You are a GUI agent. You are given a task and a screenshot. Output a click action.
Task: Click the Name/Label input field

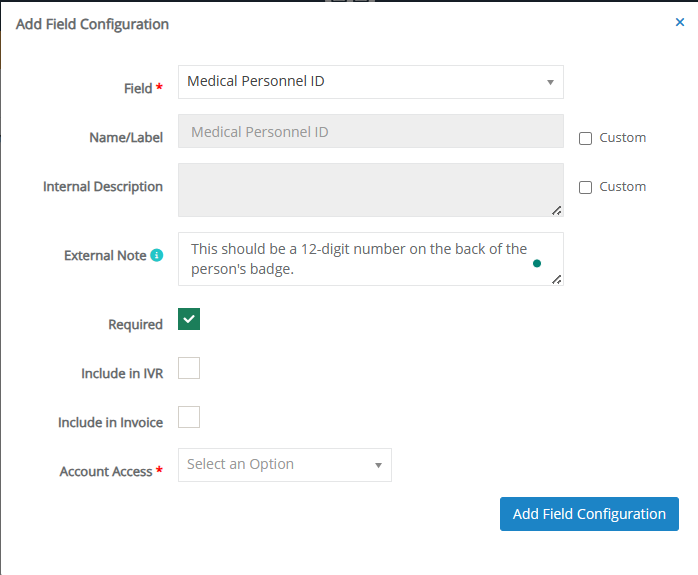(x=371, y=131)
